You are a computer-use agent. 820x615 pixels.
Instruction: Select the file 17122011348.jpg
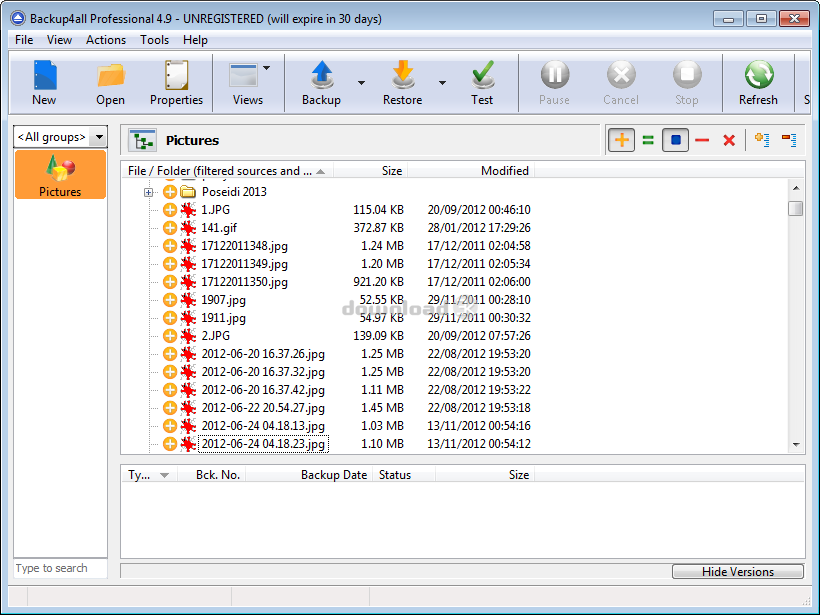coord(244,246)
